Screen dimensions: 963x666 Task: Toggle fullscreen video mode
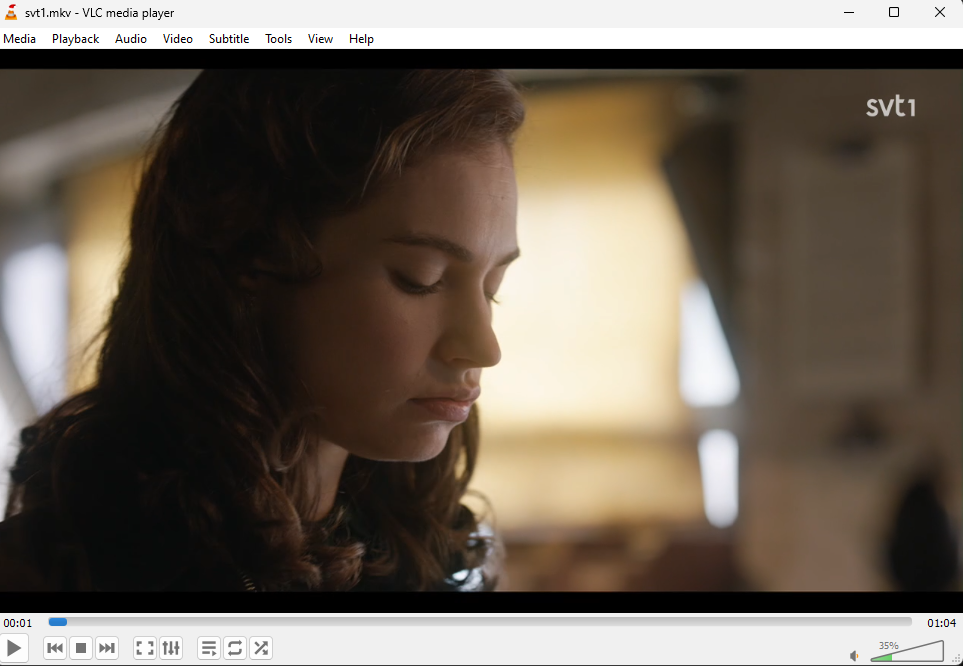pos(144,648)
